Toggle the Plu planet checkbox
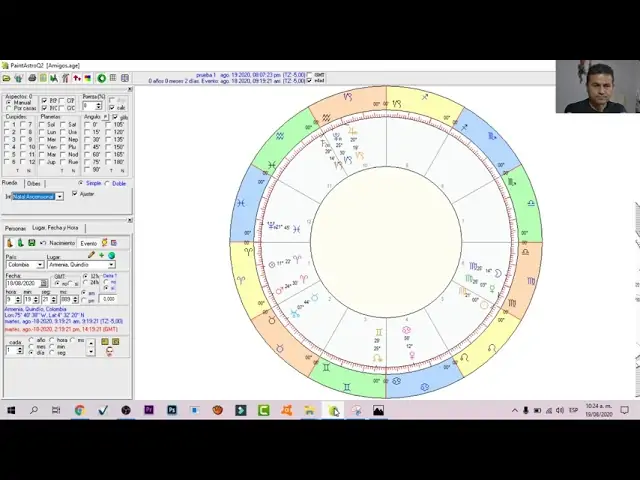 [x=63, y=147]
